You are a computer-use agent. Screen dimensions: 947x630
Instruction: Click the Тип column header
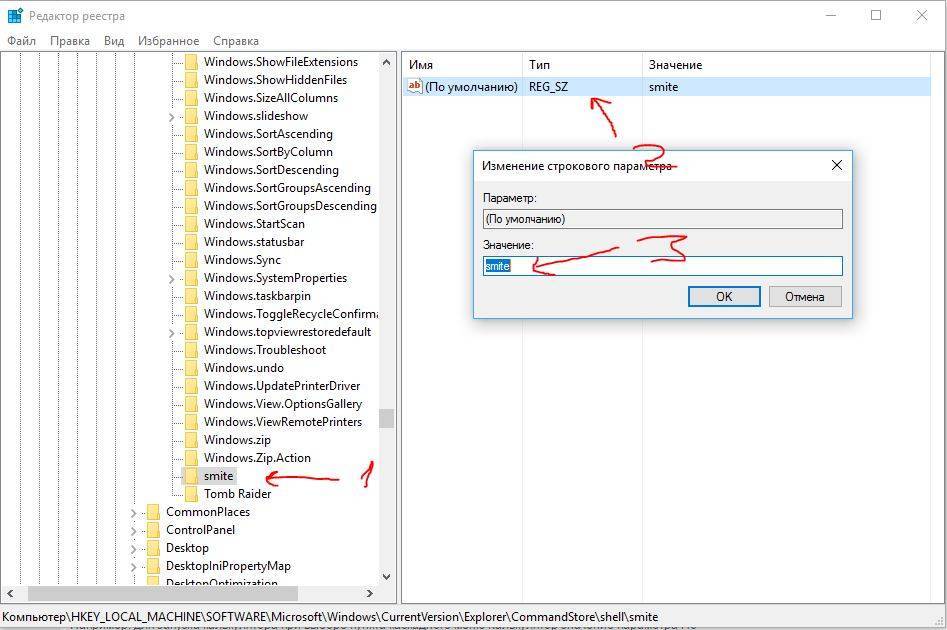pos(540,65)
